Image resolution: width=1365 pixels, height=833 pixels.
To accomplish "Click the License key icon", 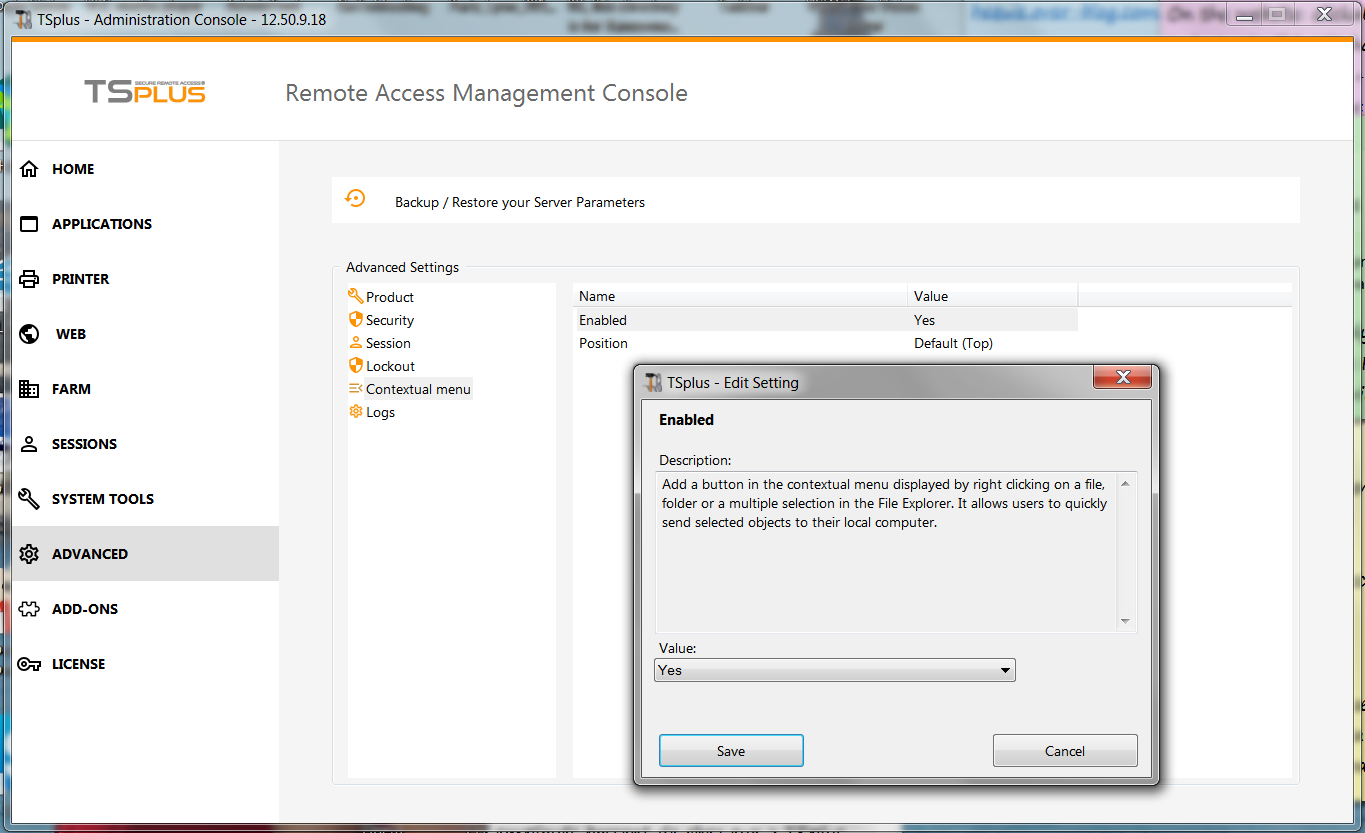I will click(30, 664).
